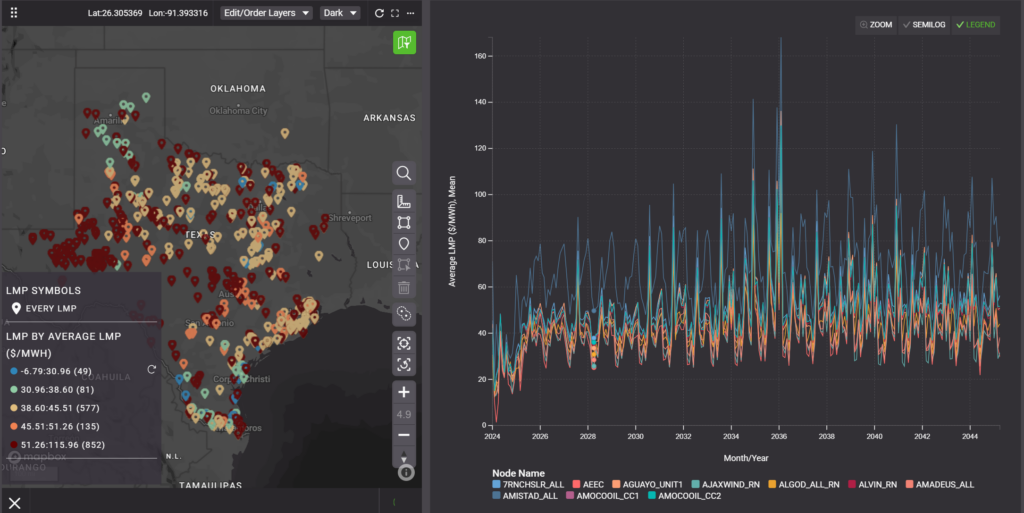
Task: Zoom in on the map
Action: pyautogui.click(x=404, y=391)
